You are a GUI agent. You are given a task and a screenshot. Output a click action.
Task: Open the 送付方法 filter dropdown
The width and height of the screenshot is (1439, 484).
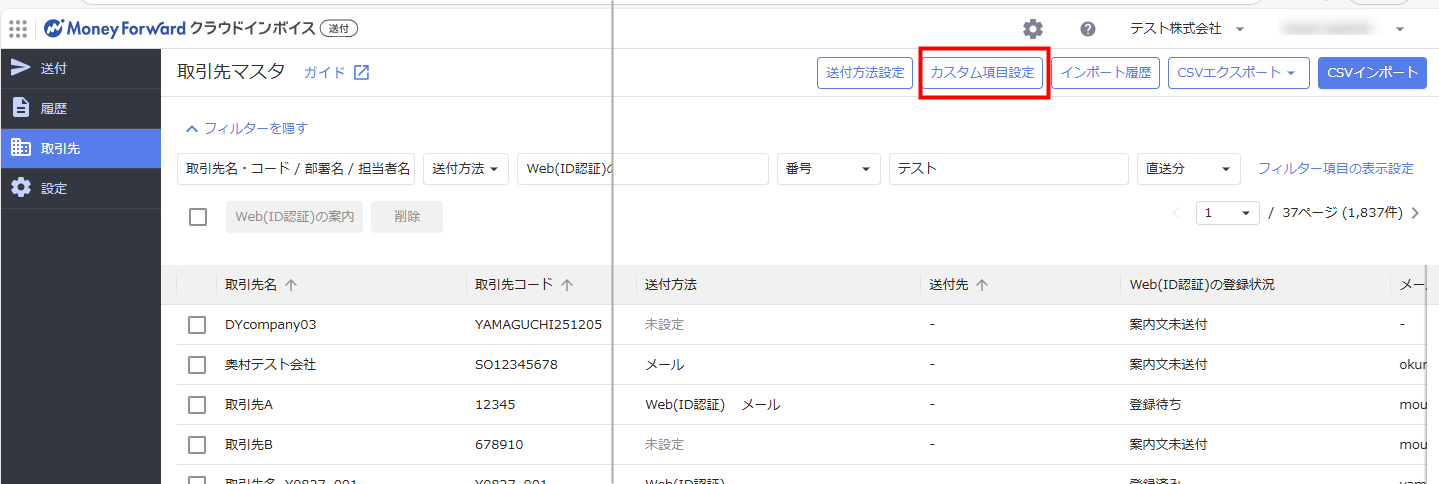click(x=466, y=169)
